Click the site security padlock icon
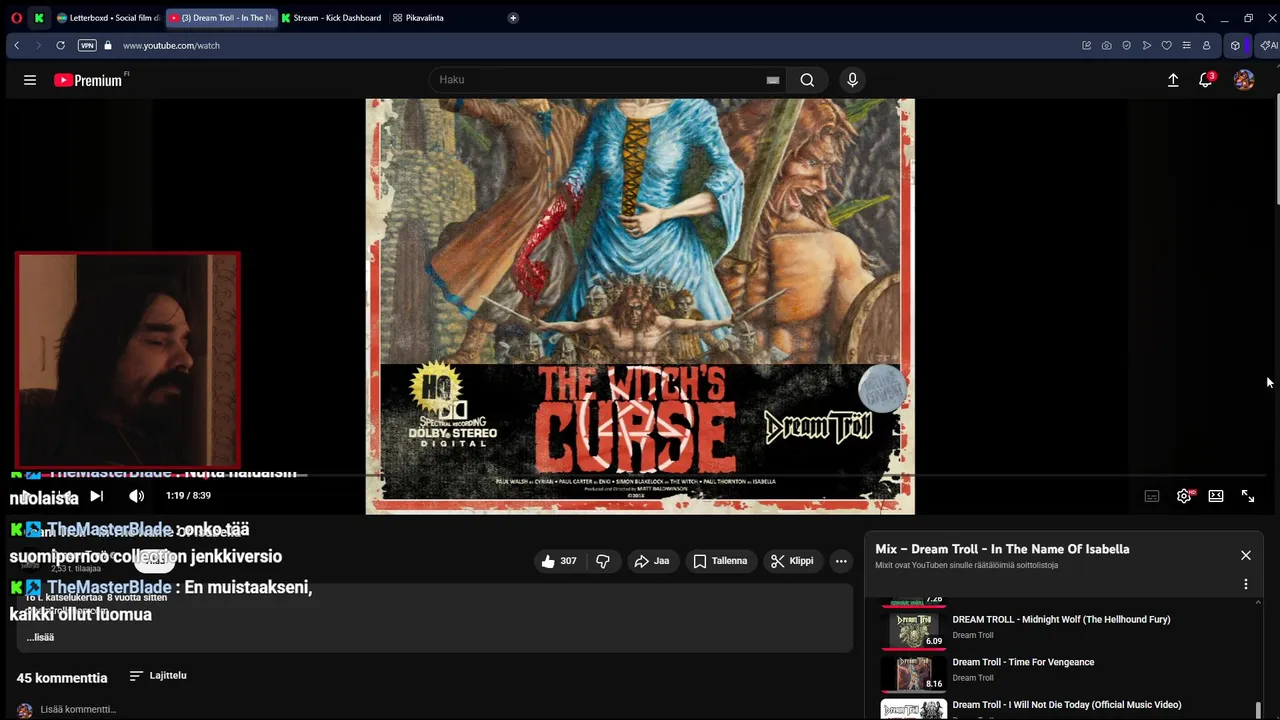Screen dimensions: 1280x720 (x=107, y=45)
